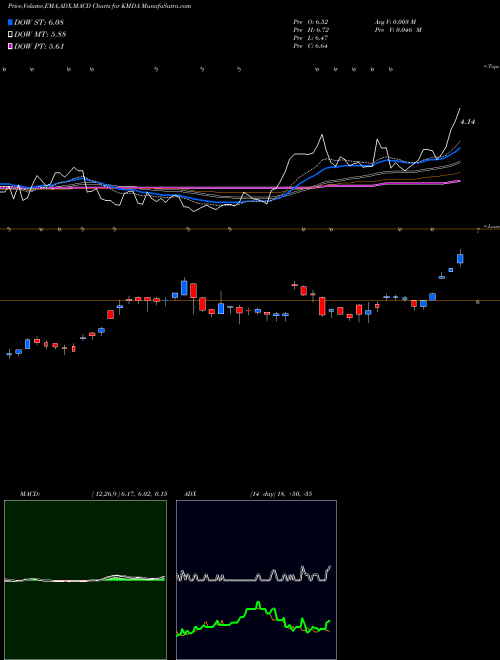
Task: Click the bright green ADX line peak
Action: click(258, 604)
